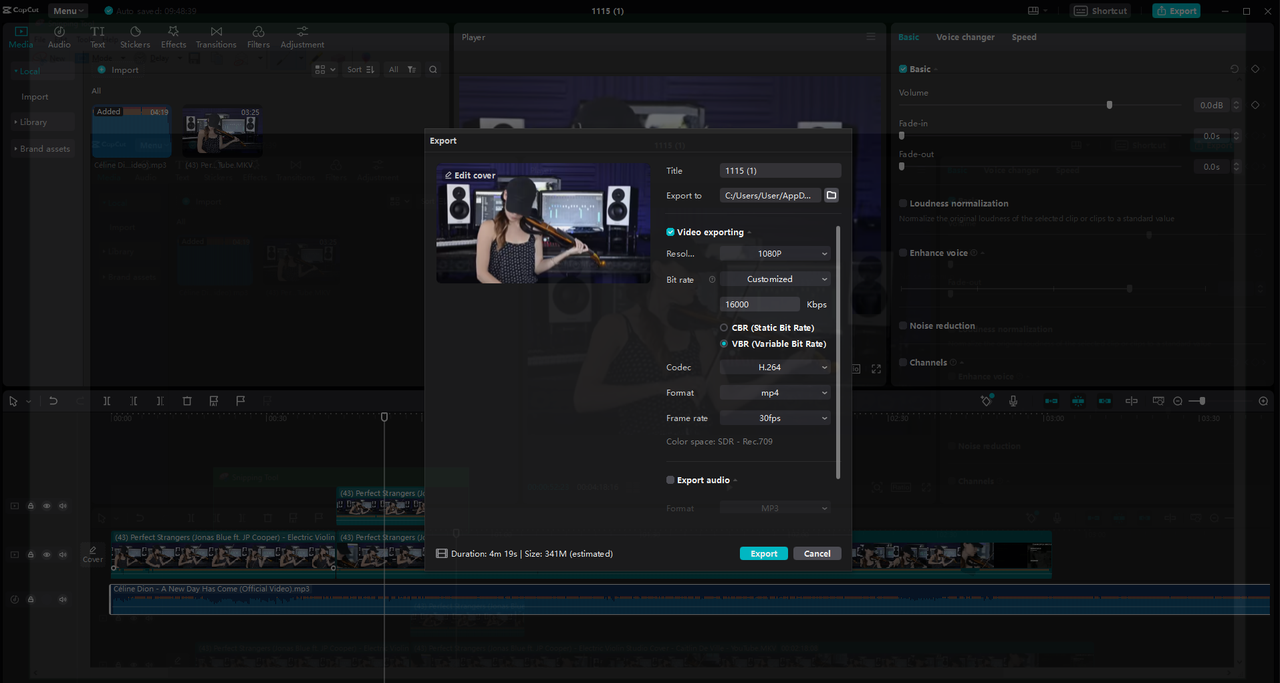Open the Transitions tab
Viewport: 1280px width, 683px height.
pos(216,37)
